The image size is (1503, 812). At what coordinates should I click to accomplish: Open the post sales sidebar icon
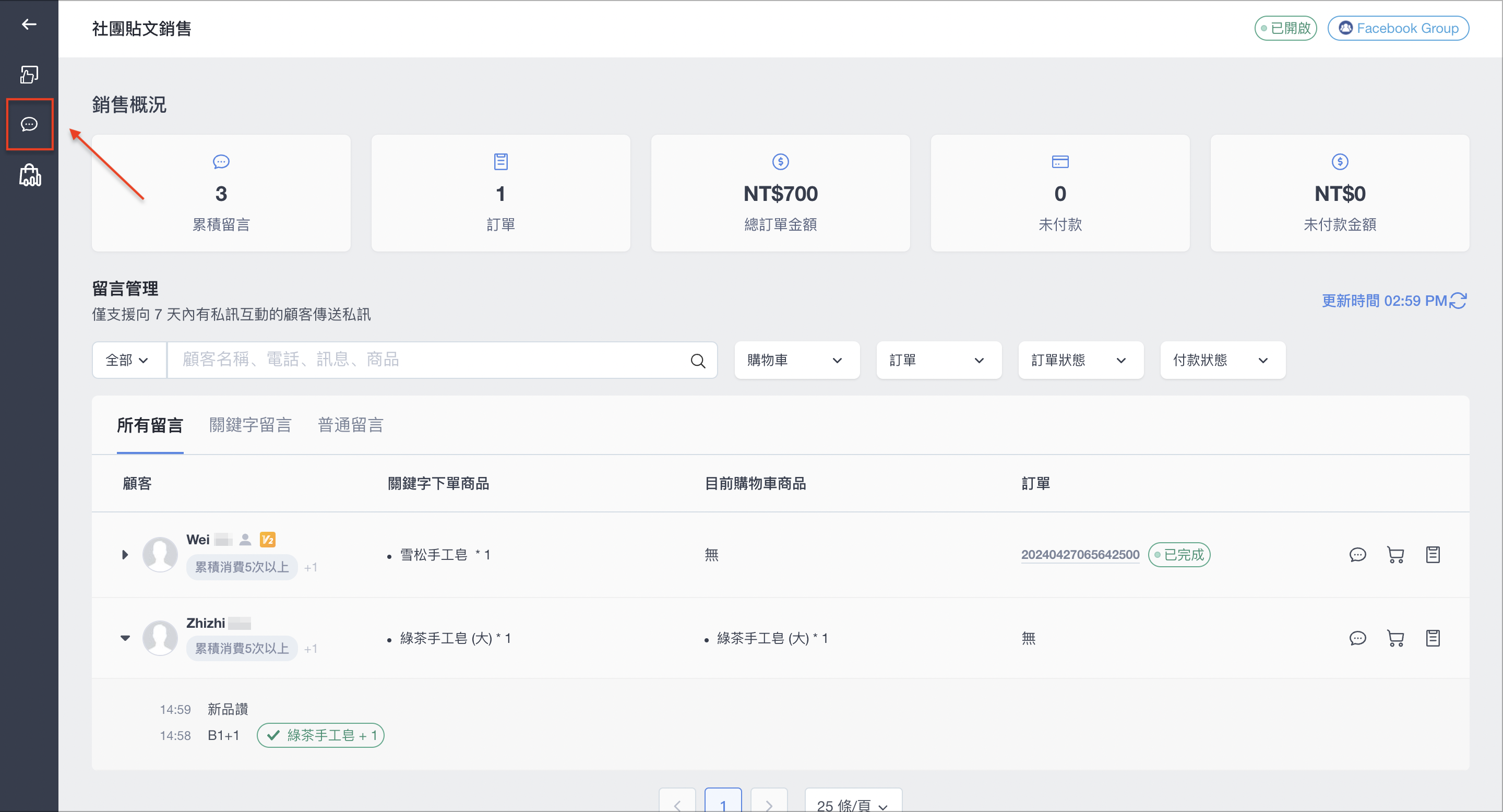tap(29, 75)
